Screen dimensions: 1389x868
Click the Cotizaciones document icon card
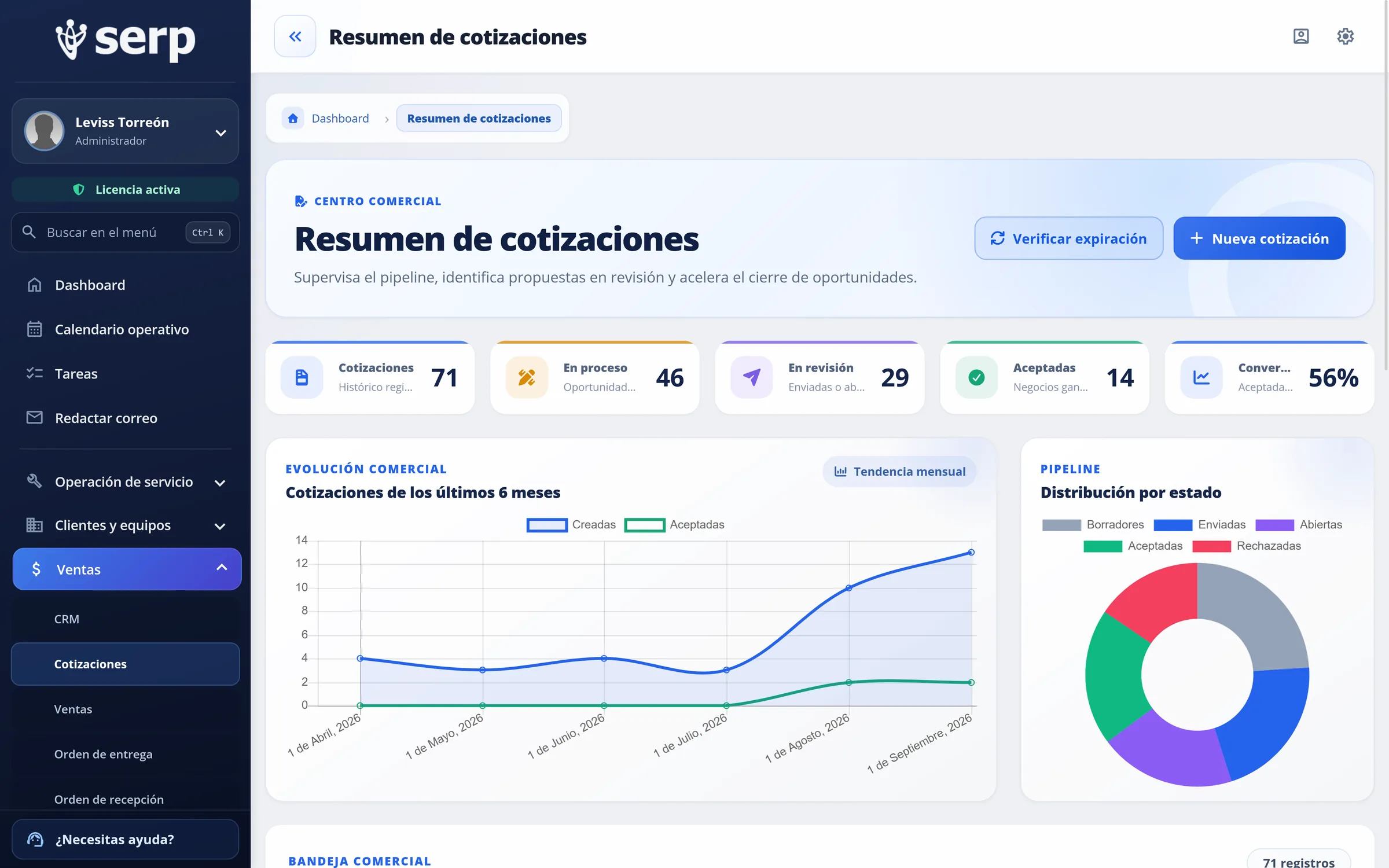[302, 377]
